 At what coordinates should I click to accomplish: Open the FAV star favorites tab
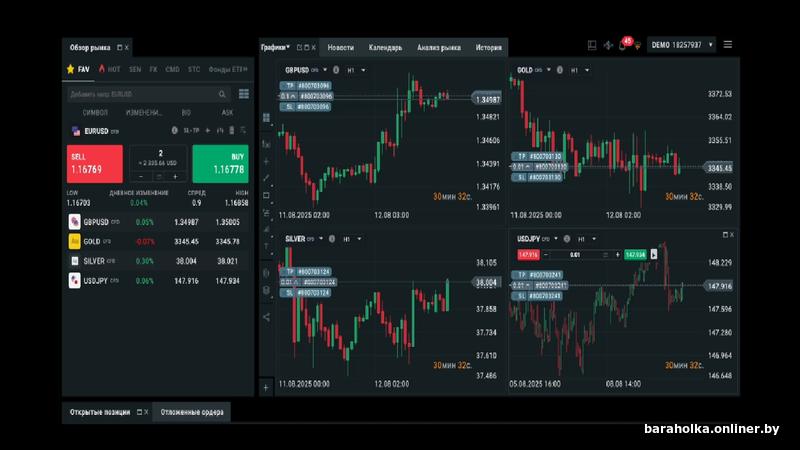click(x=78, y=69)
